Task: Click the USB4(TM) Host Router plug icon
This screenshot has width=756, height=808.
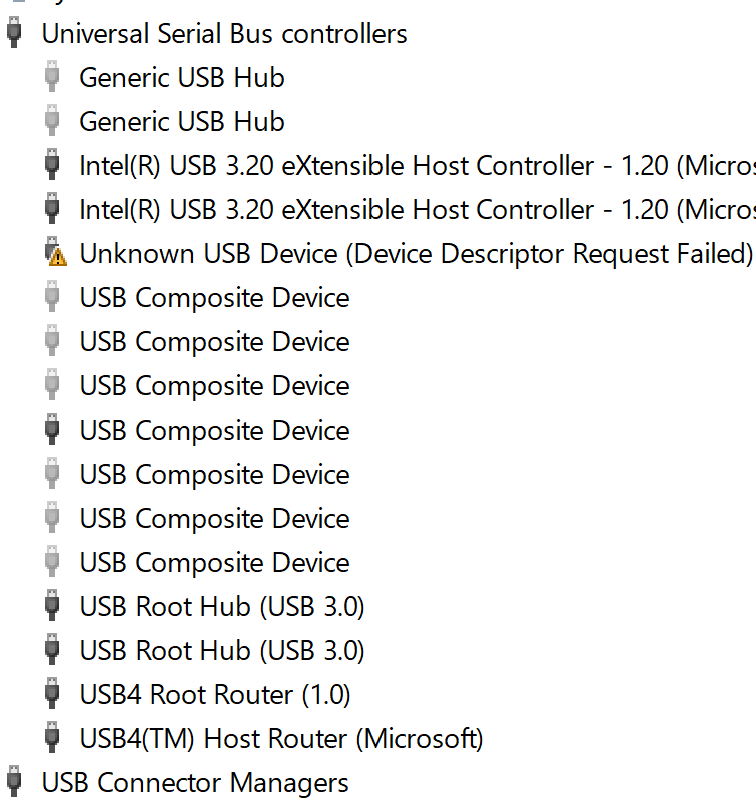Action: [53, 738]
